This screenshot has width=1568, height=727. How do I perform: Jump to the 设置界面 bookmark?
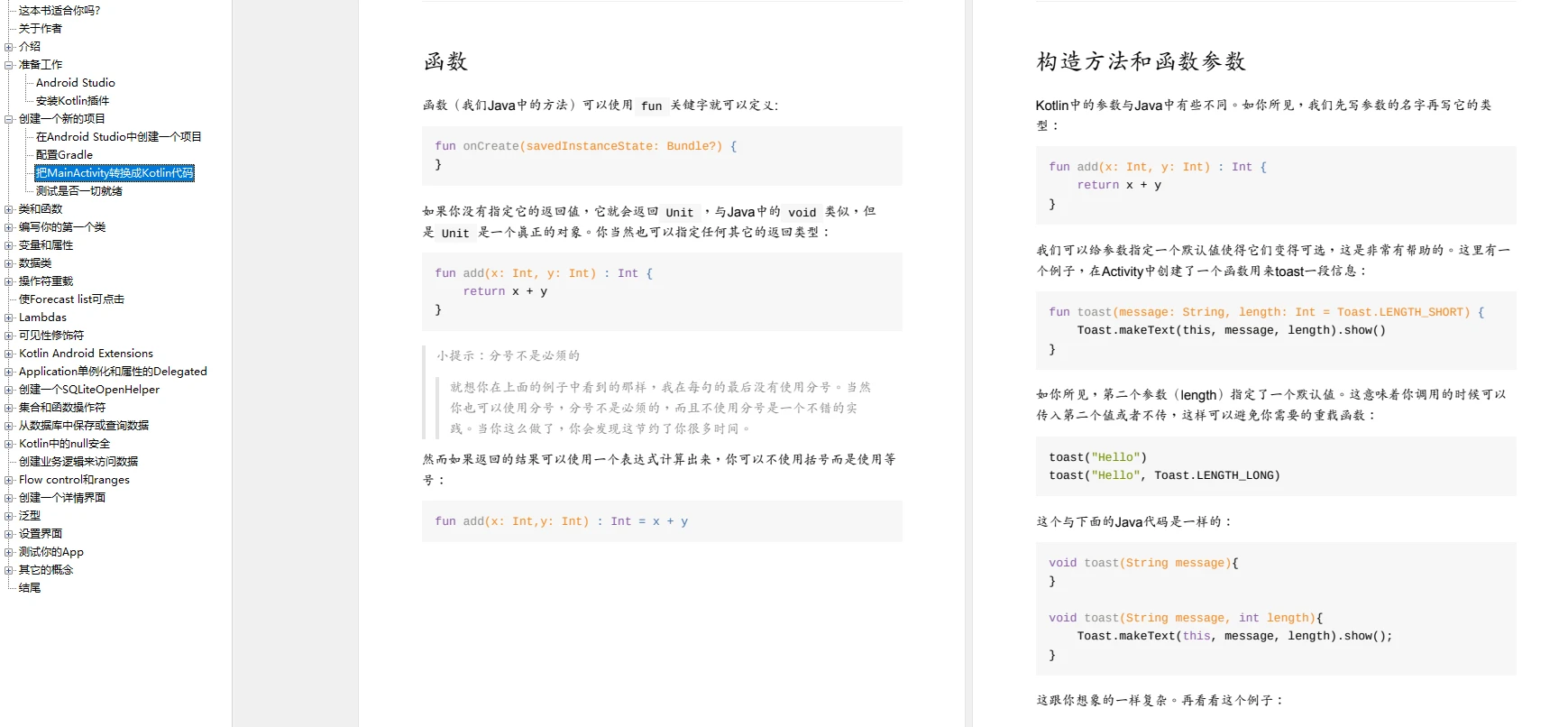(41, 534)
